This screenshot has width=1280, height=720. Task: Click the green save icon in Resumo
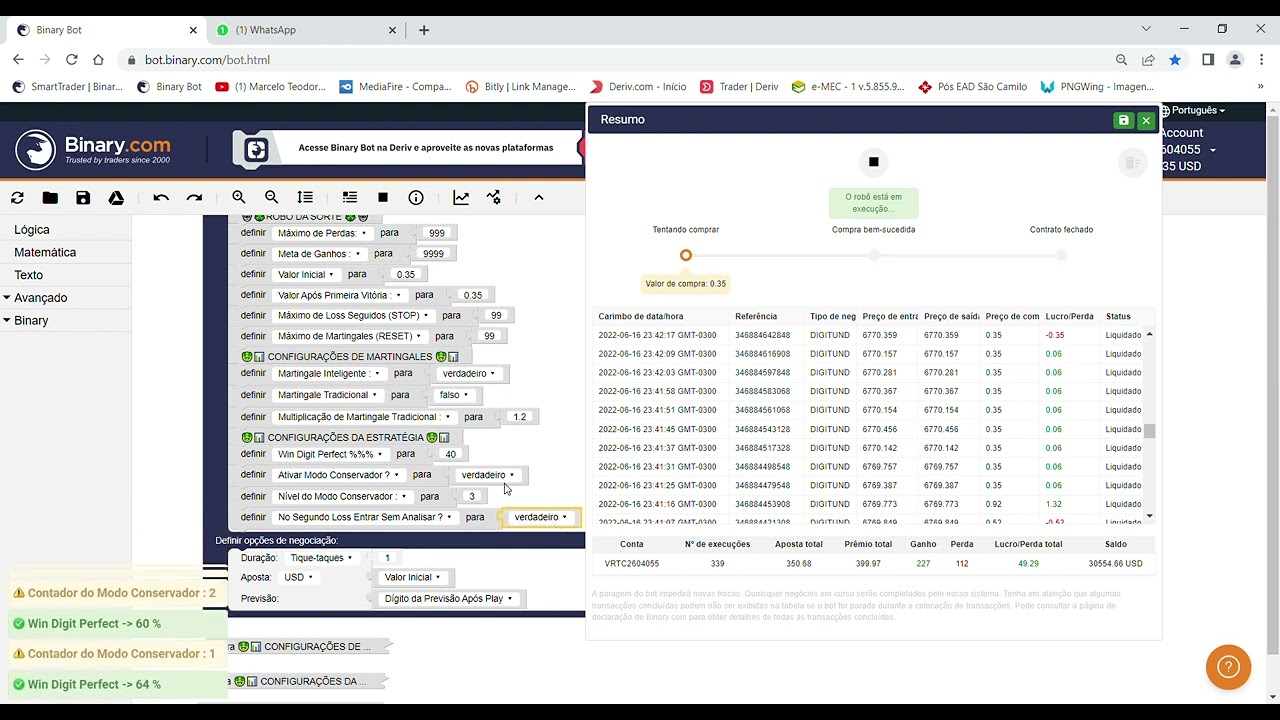tap(1124, 120)
